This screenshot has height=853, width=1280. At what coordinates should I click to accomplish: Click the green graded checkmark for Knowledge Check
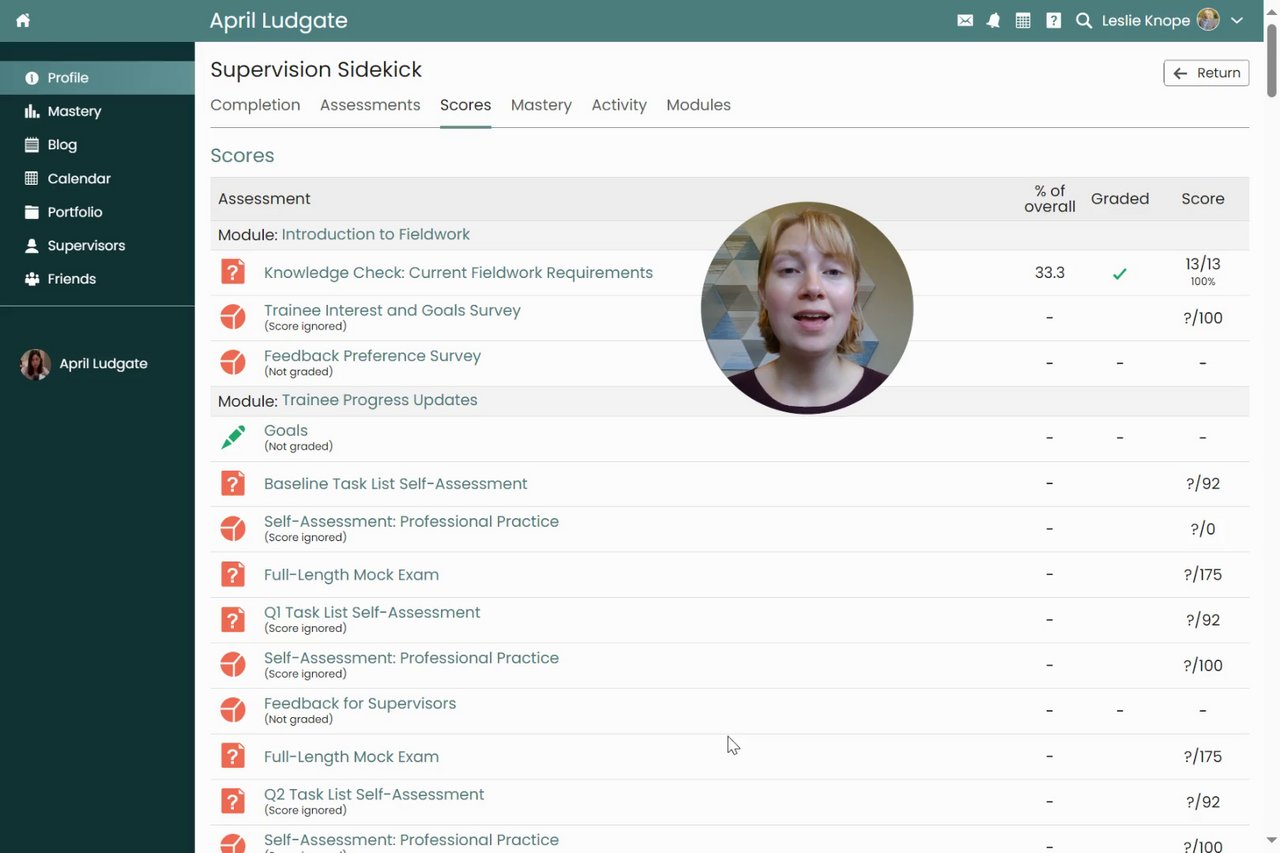pyautogui.click(x=1120, y=273)
